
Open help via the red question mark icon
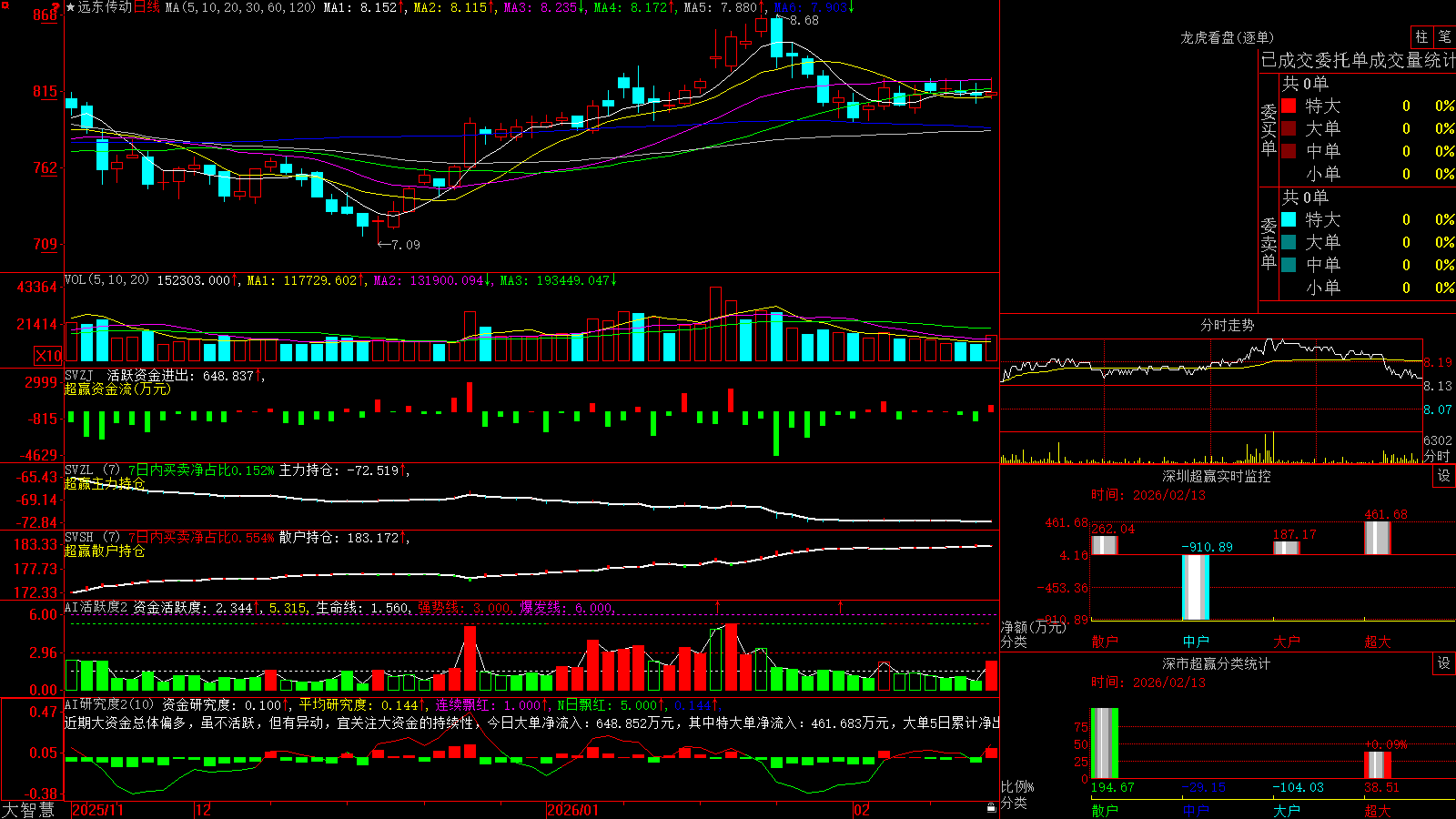[x=56, y=7]
